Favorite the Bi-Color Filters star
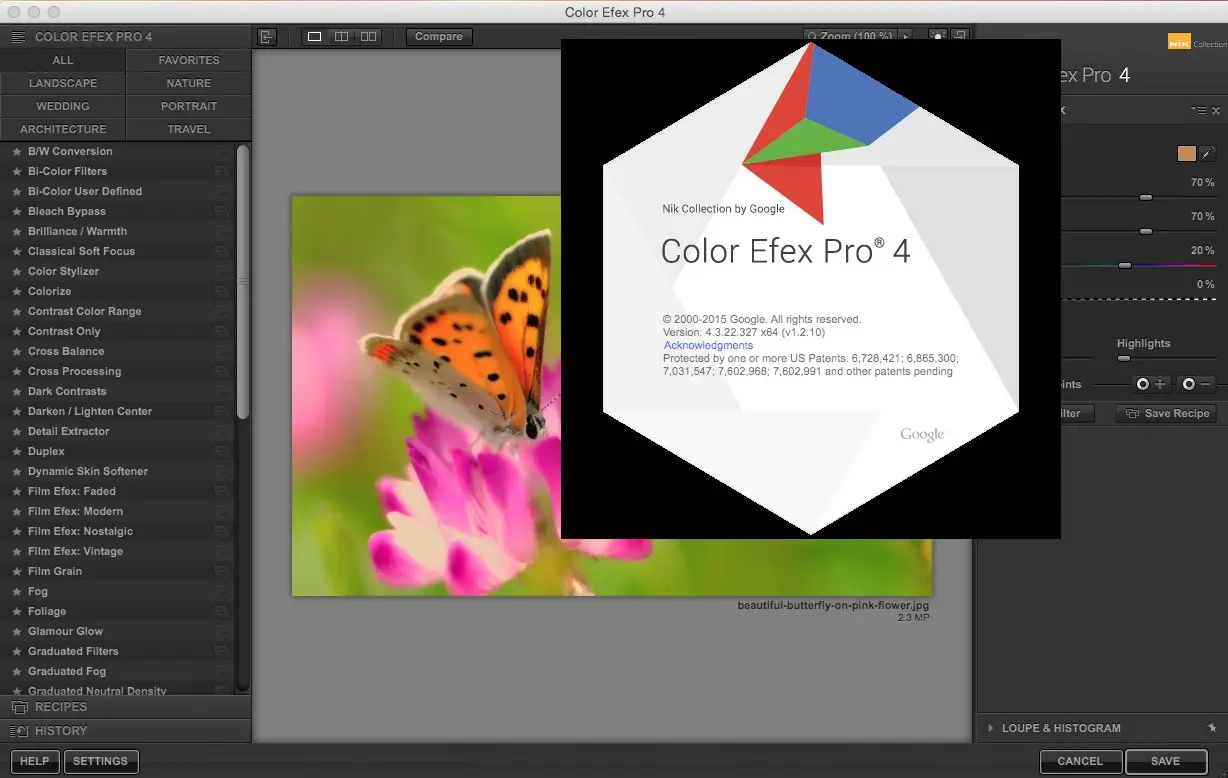Screen dimensions: 1228x778 point(16,172)
